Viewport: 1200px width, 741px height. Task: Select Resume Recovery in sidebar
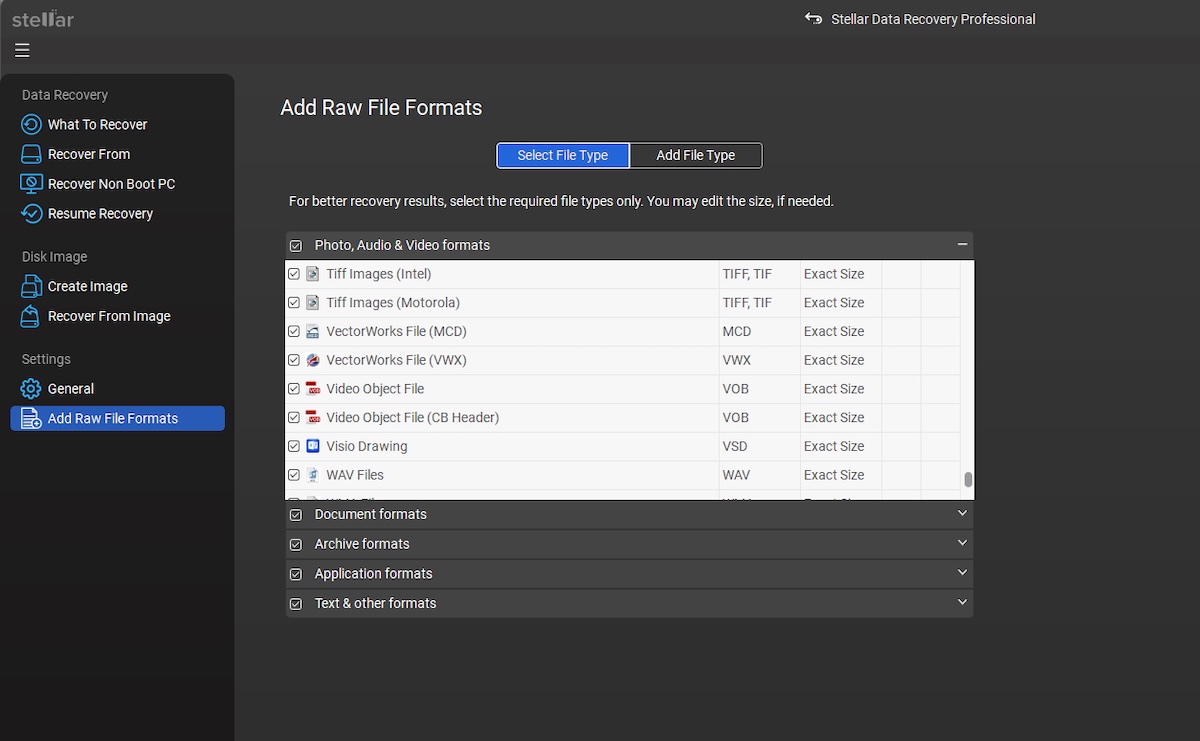tap(100, 214)
